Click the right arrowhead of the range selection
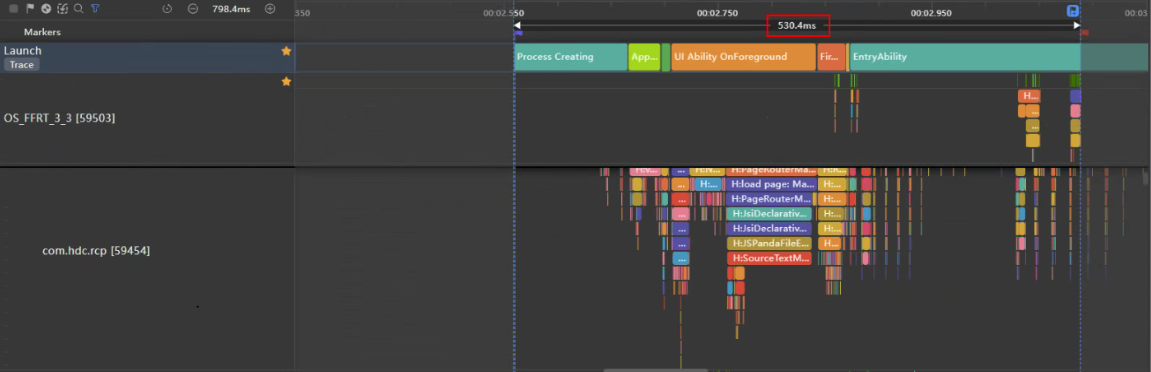The height and width of the screenshot is (372, 1151). click(x=1077, y=26)
